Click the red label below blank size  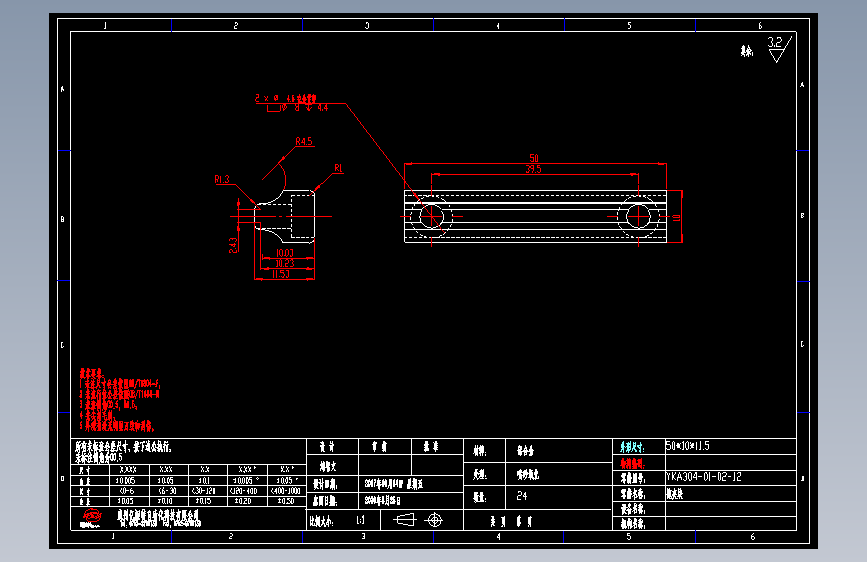[x=632, y=464]
